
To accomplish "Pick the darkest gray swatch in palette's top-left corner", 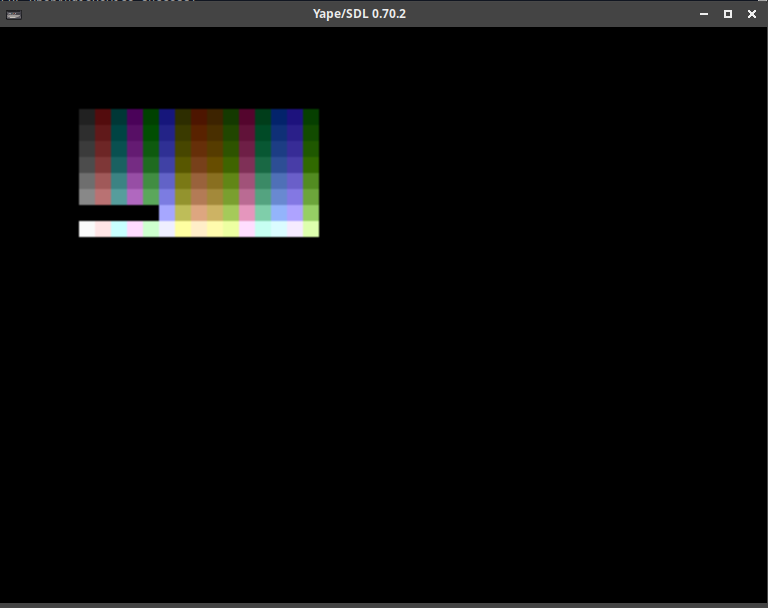I will [x=87, y=117].
